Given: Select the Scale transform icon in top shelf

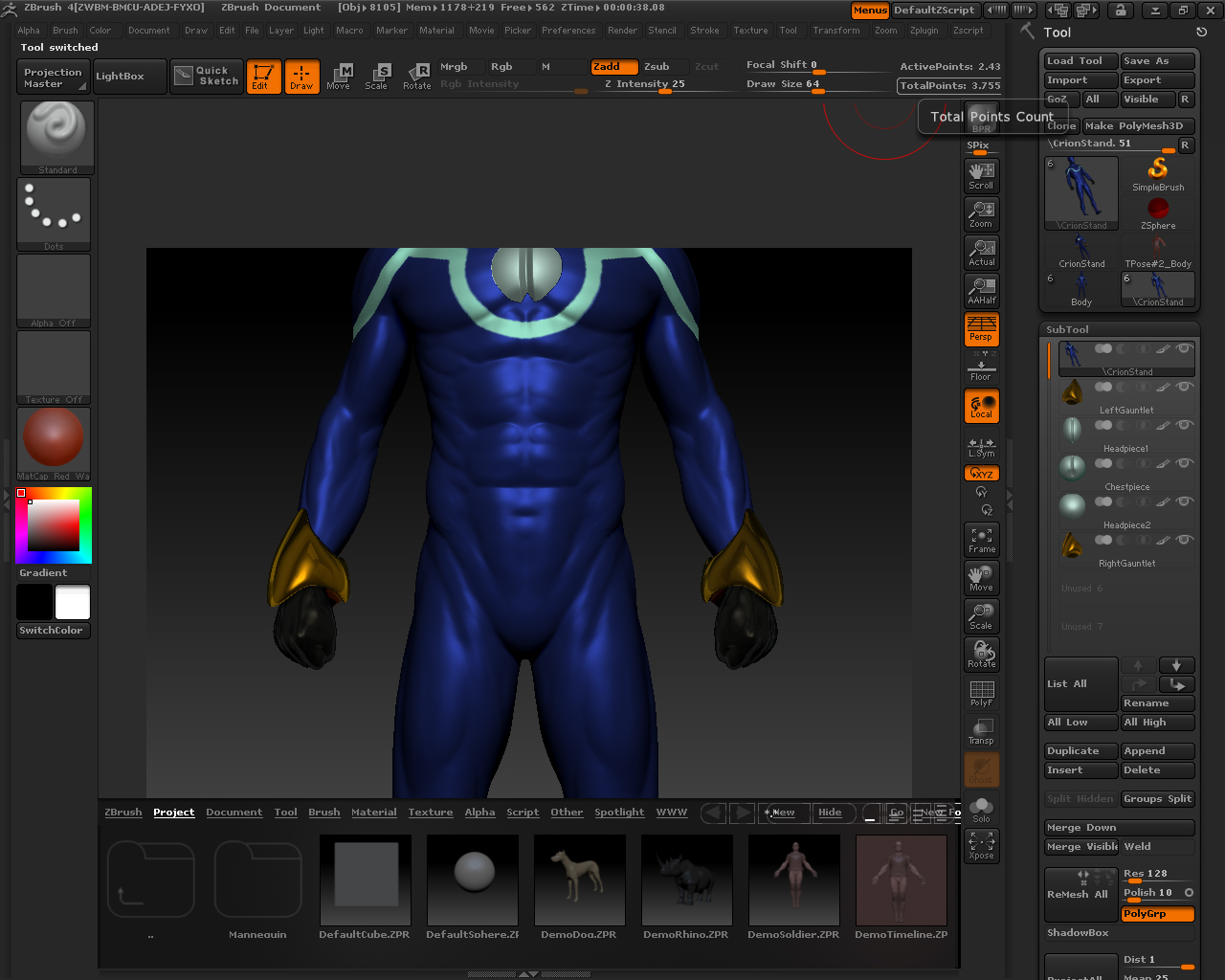Looking at the screenshot, I should [377, 77].
